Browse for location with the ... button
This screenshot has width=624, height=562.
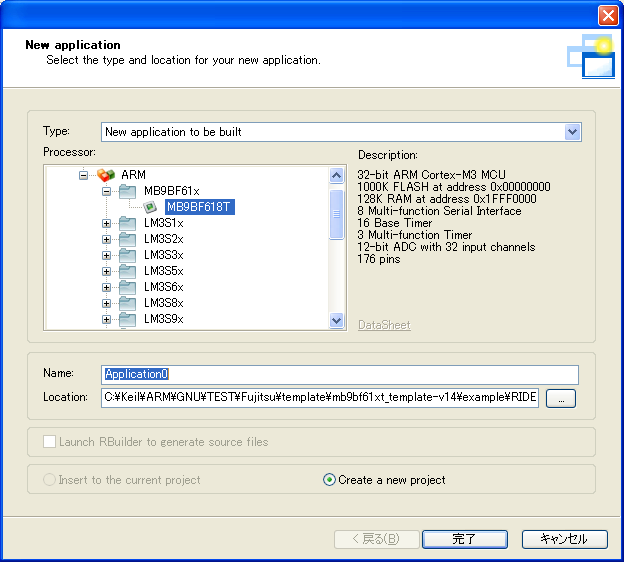click(x=561, y=398)
